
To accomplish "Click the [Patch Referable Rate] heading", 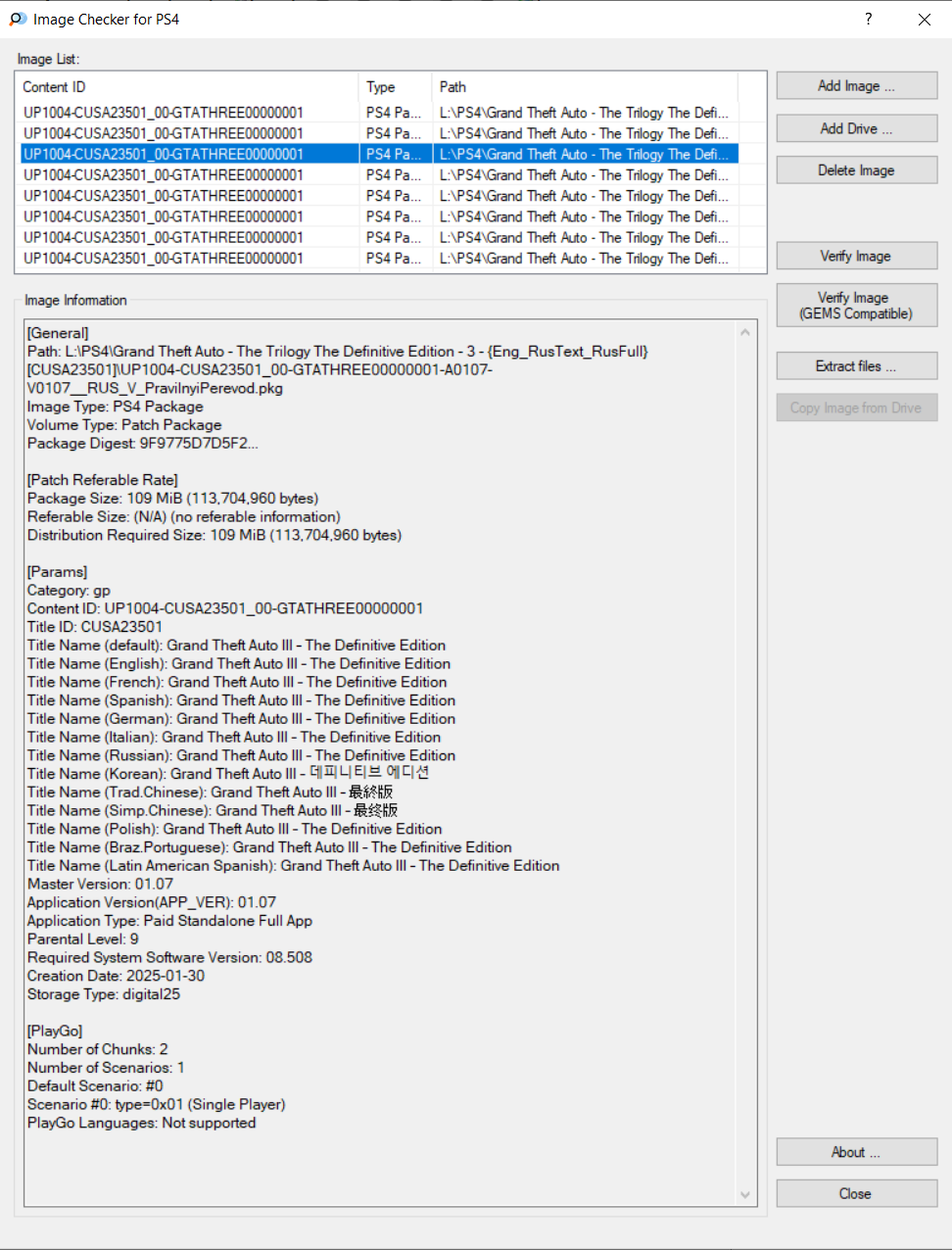I will coord(103,480).
